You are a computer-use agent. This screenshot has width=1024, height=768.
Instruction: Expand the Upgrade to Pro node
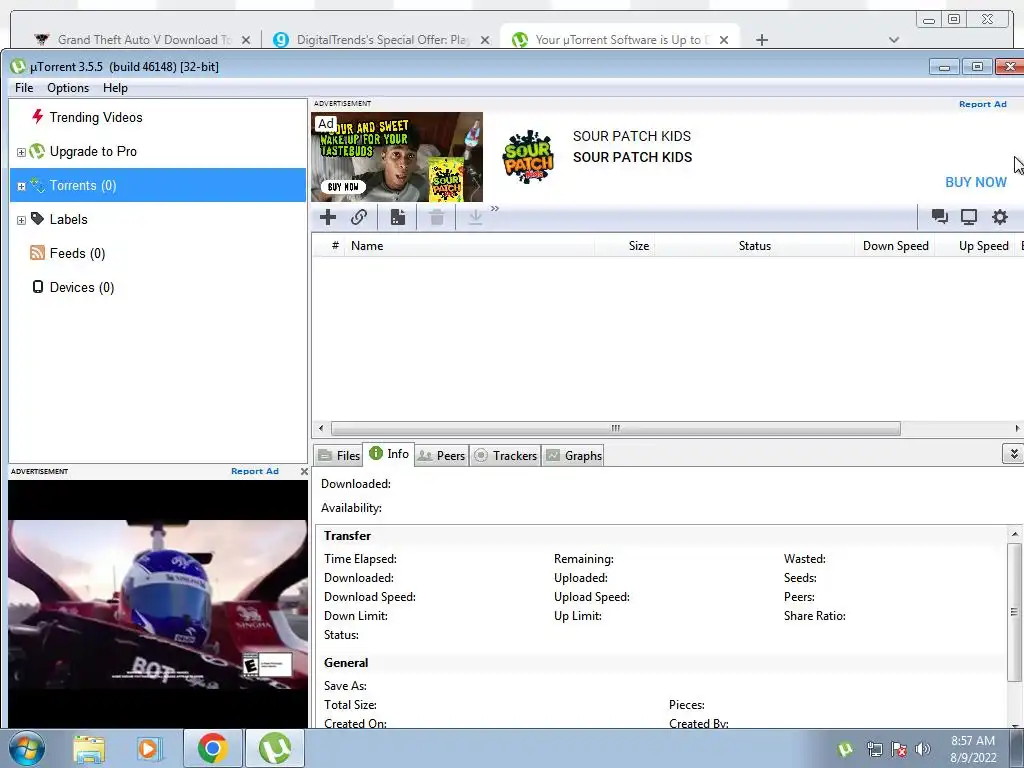click(x=21, y=152)
